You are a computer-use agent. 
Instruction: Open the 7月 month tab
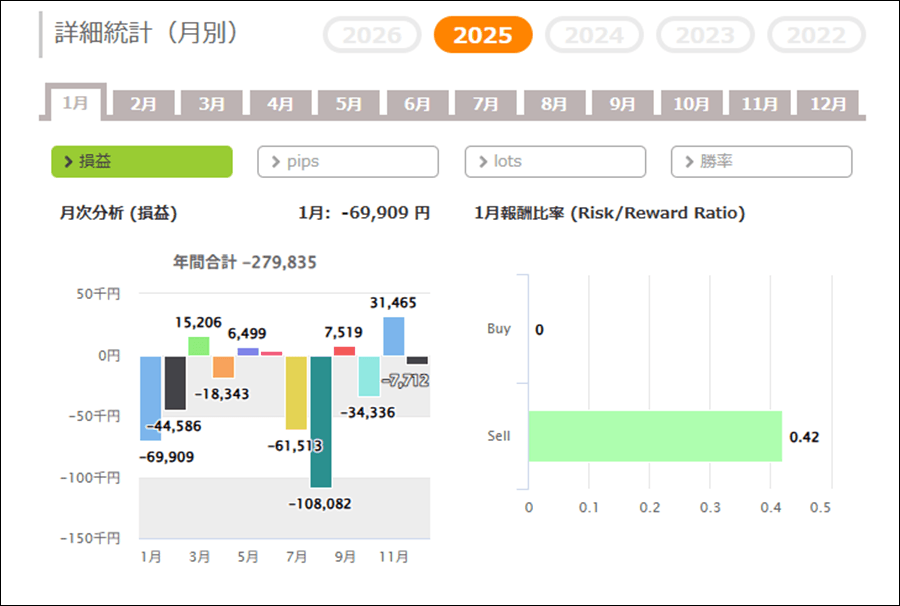[x=486, y=103]
